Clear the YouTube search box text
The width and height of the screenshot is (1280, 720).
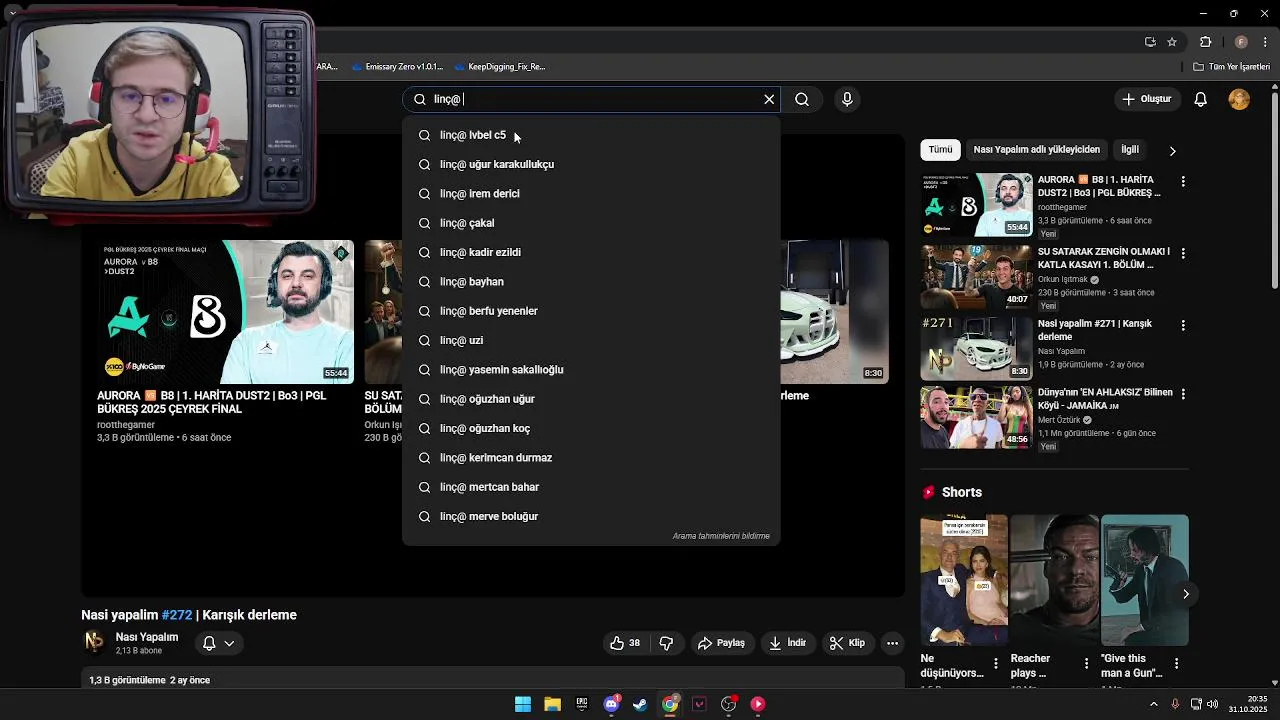pyautogui.click(x=769, y=99)
